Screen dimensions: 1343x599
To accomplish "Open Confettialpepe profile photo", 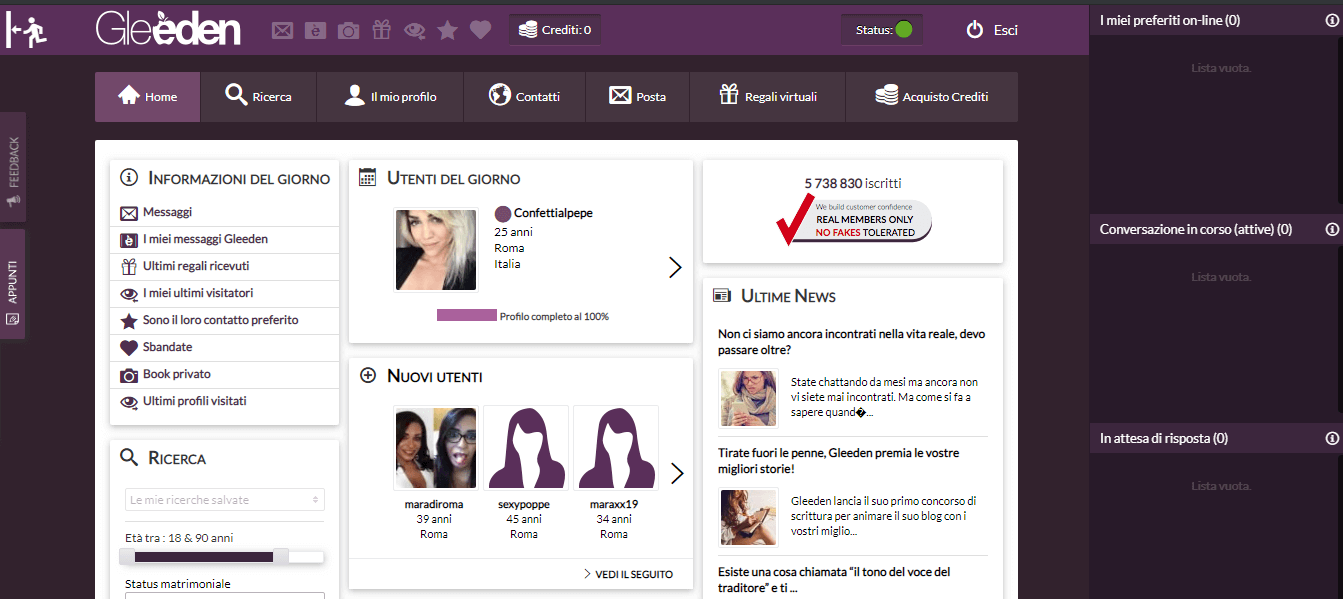I will pos(435,250).
